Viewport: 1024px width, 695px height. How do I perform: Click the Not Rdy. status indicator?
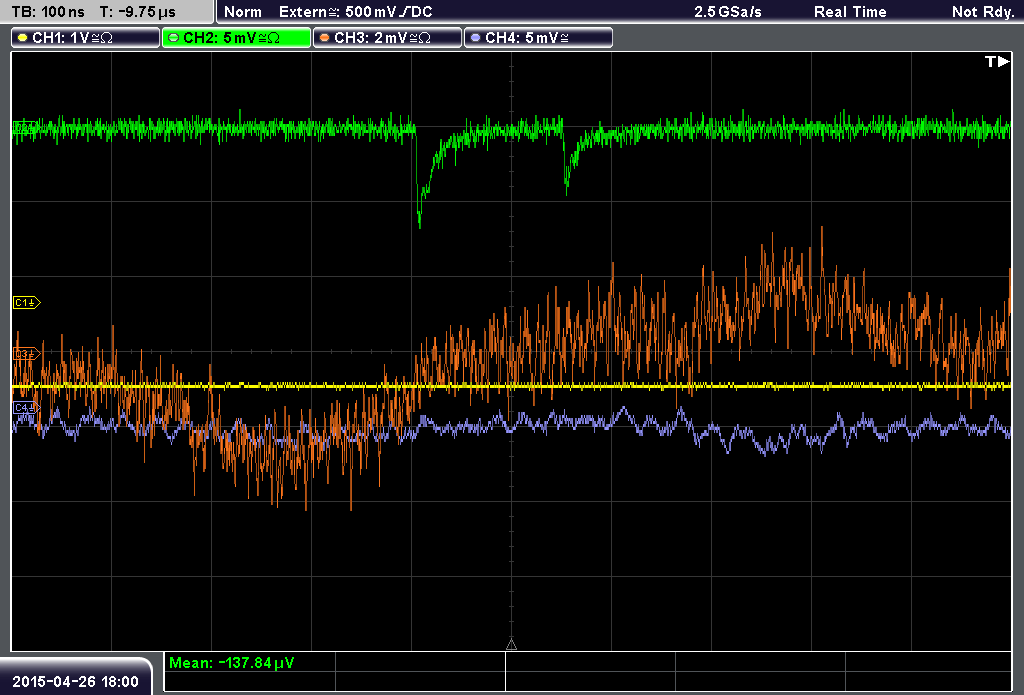click(982, 12)
